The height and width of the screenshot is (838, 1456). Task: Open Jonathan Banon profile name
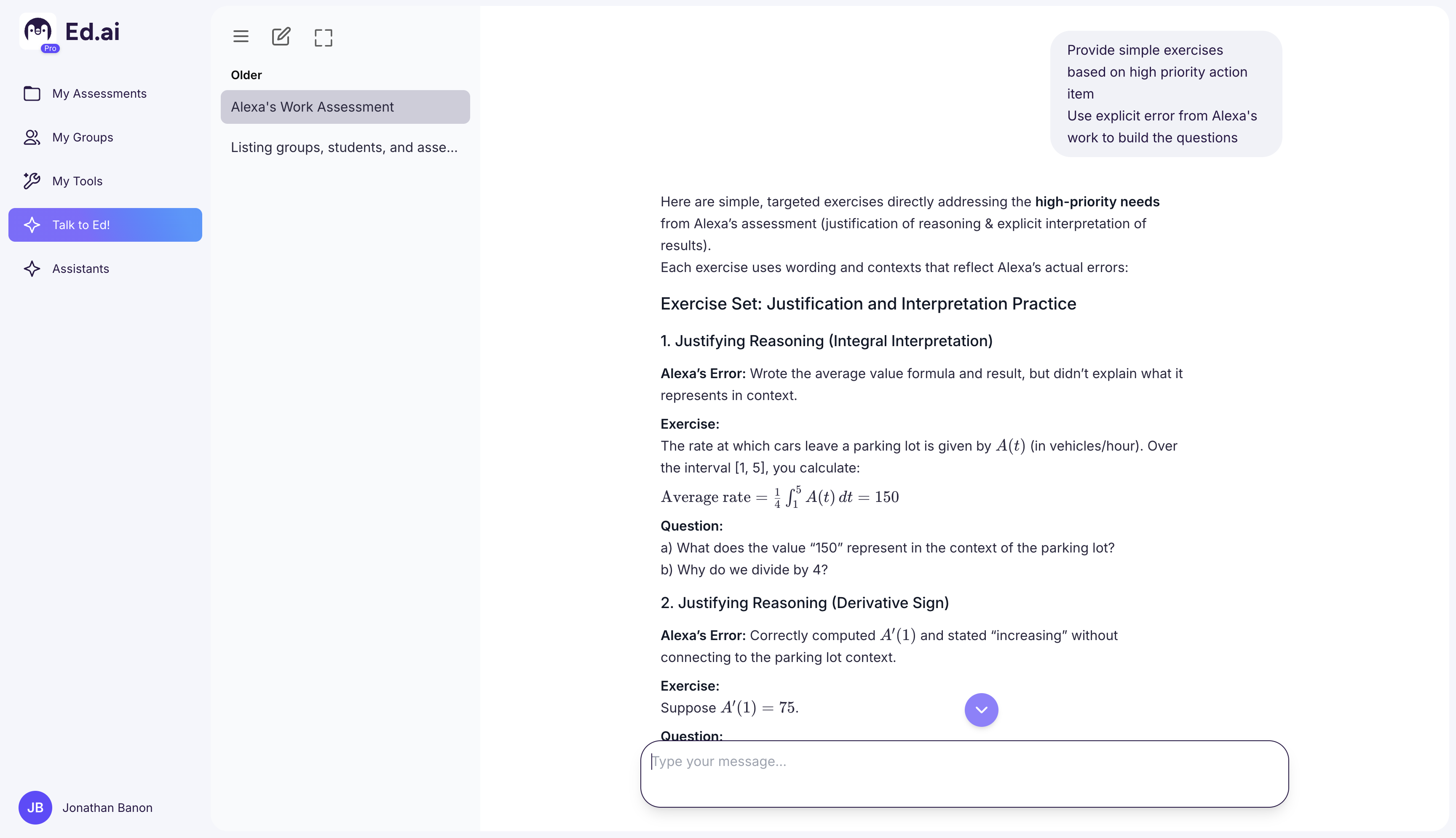(108, 808)
